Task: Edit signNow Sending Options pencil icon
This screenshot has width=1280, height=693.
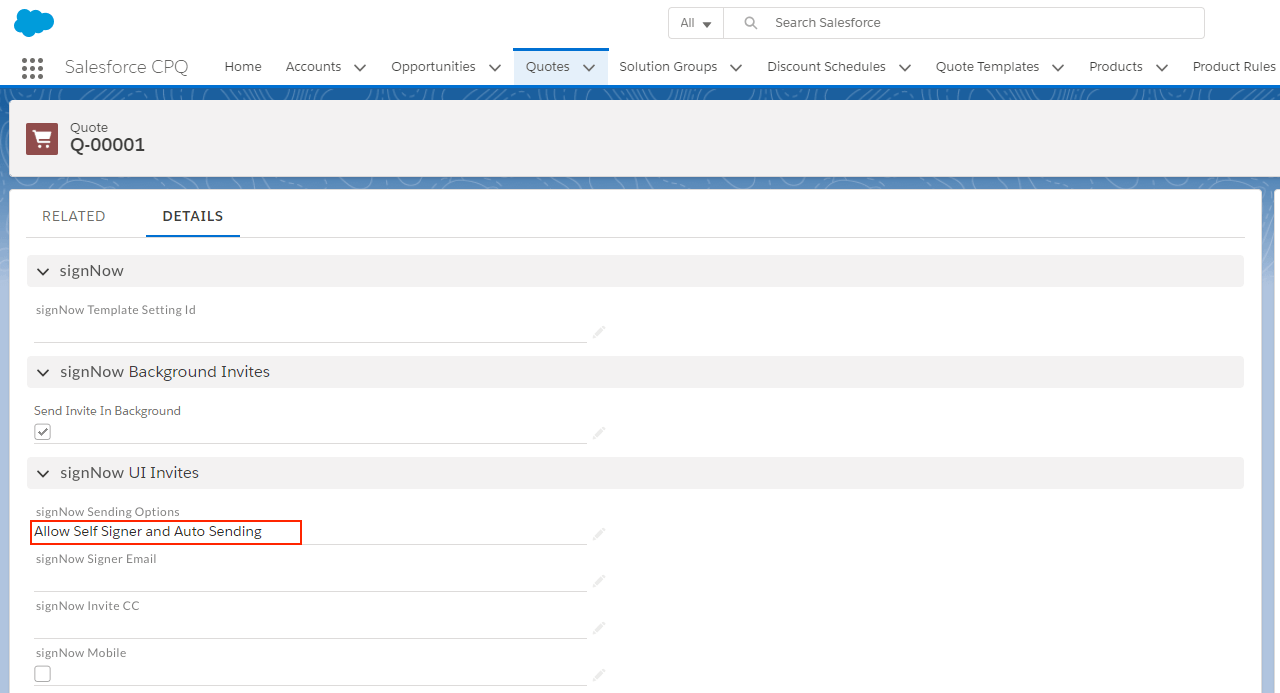Action: coord(599,534)
